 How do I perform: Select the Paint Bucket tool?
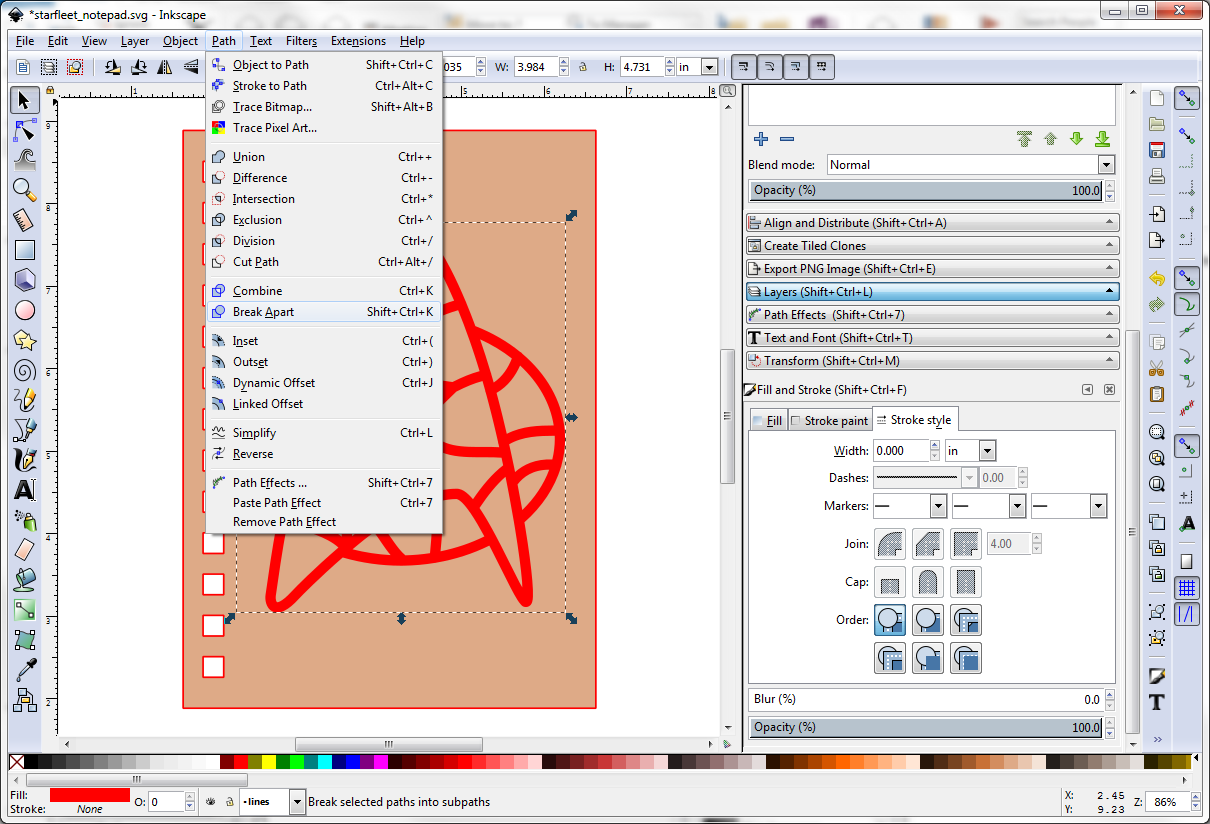point(25,580)
